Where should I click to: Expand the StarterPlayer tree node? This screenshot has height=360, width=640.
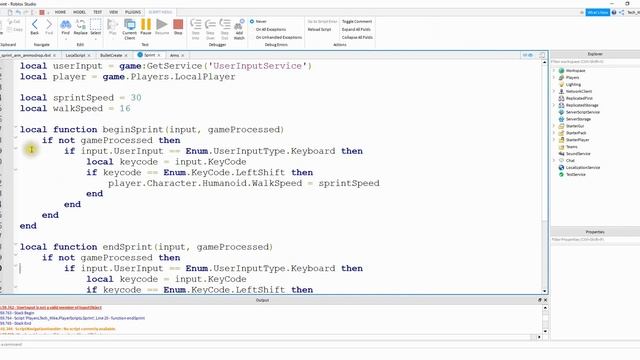click(x=554, y=140)
